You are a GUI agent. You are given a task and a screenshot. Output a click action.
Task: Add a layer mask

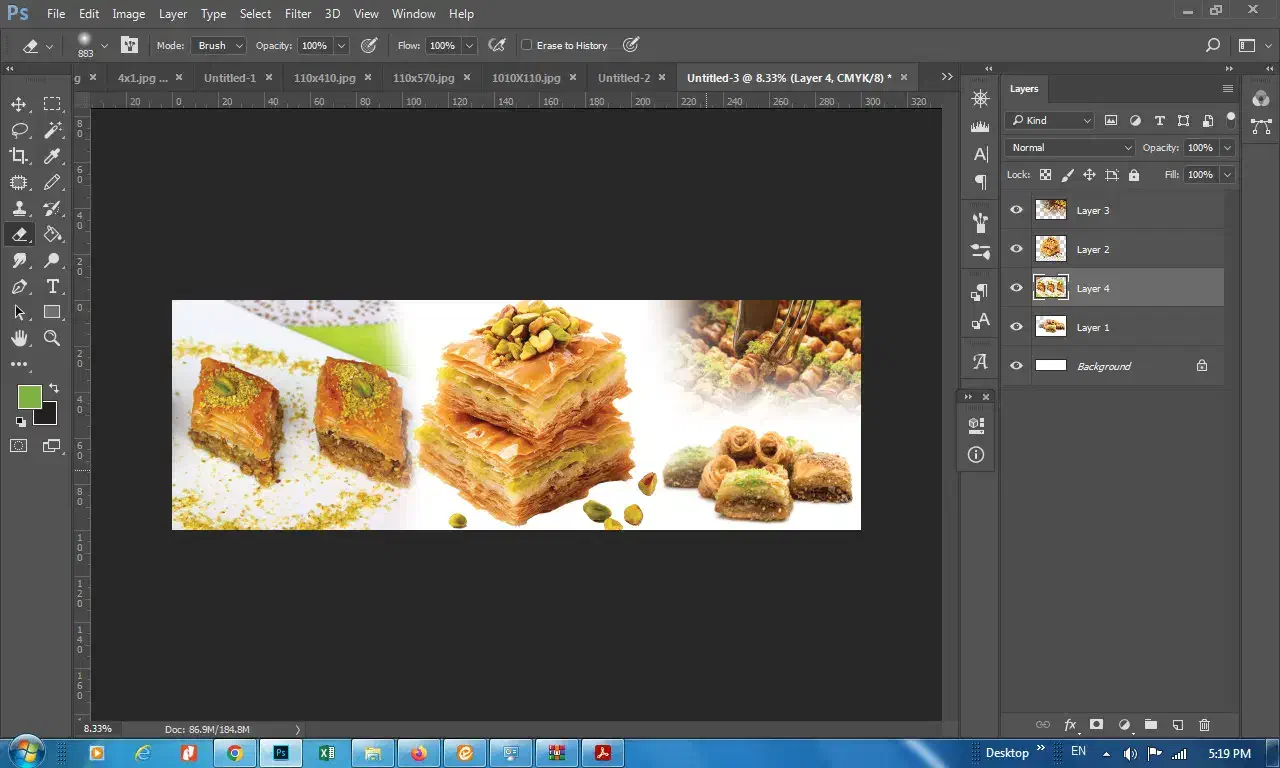pos(1096,725)
